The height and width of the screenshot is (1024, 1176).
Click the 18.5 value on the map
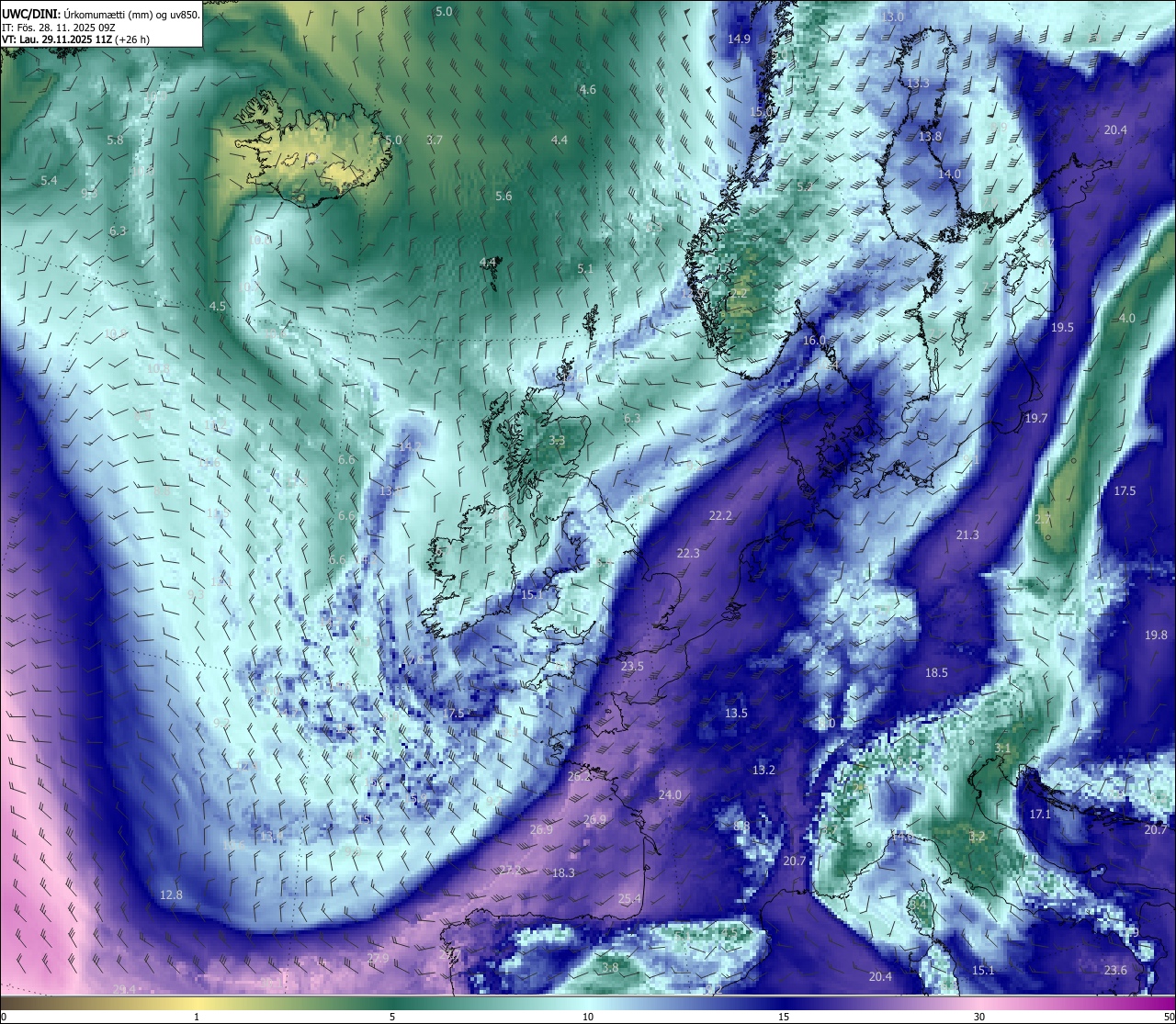(936, 673)
